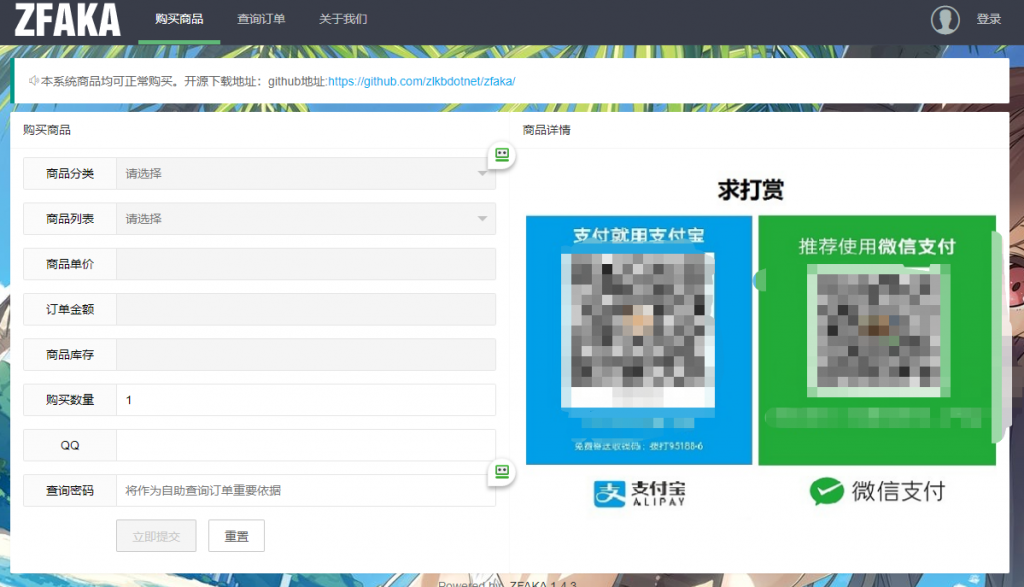Open the GitHub zfaka repository link
Image resolution: width=1024 pixels, height=587 pixels.
tap(421, 81)
